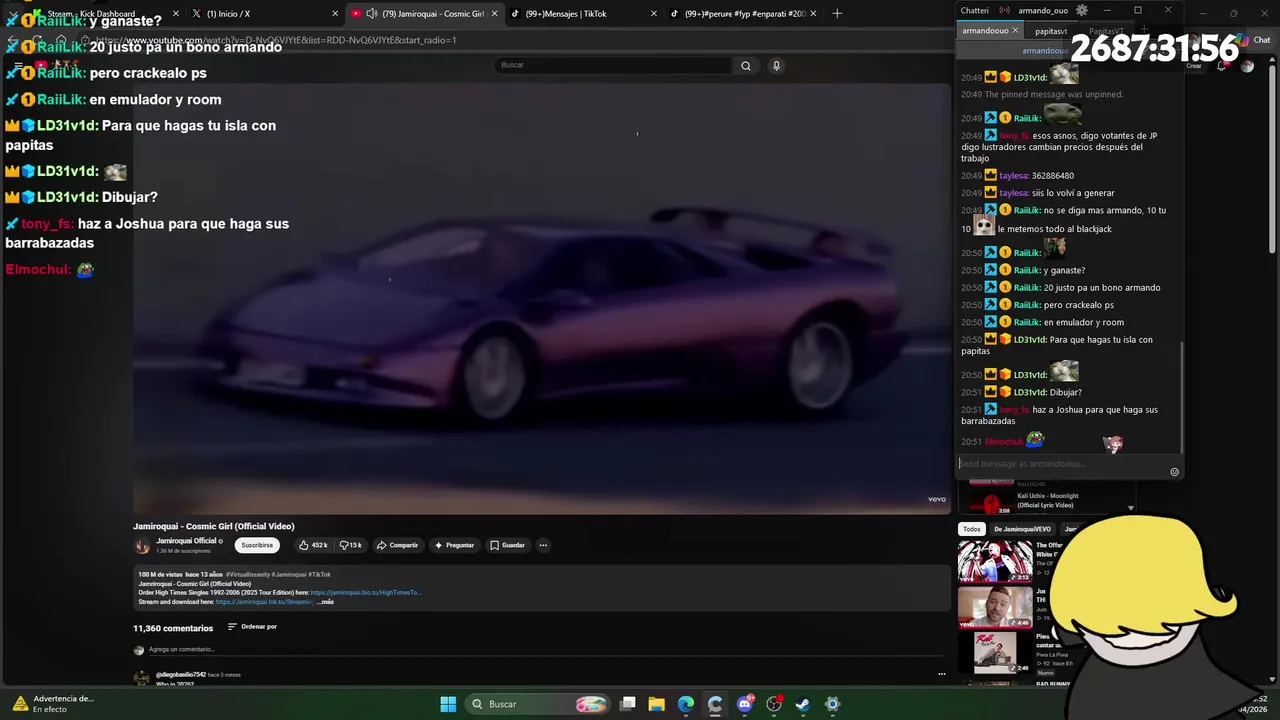1280x720 pixels.
Task: Like the Cosmic Girl video
Action: (313, 545)
